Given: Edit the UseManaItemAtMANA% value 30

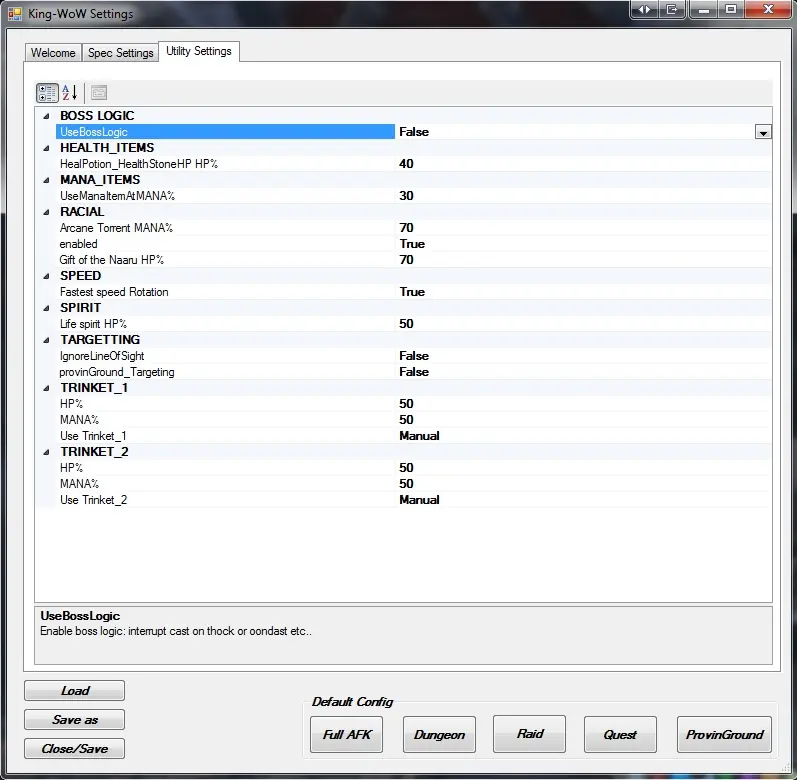Looking at the screenshot, I should coord(406,196).
